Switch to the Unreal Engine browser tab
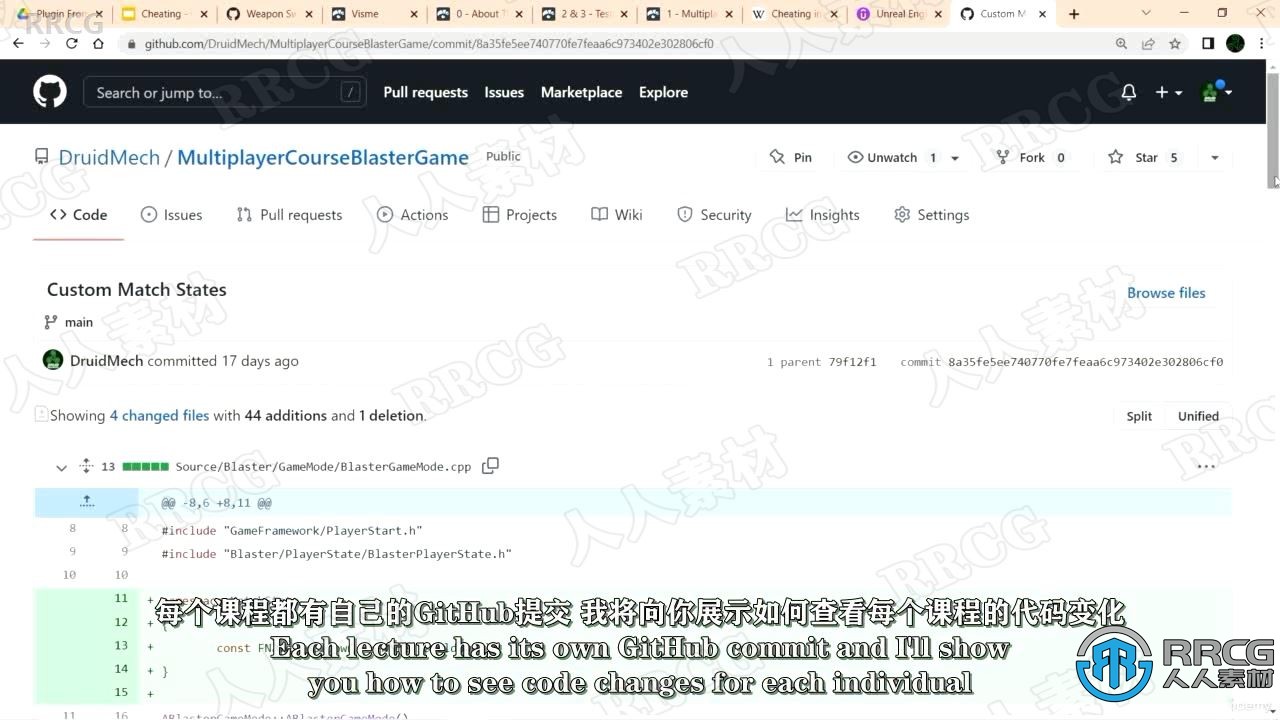The image size is (1280, 720). point(900,14)
